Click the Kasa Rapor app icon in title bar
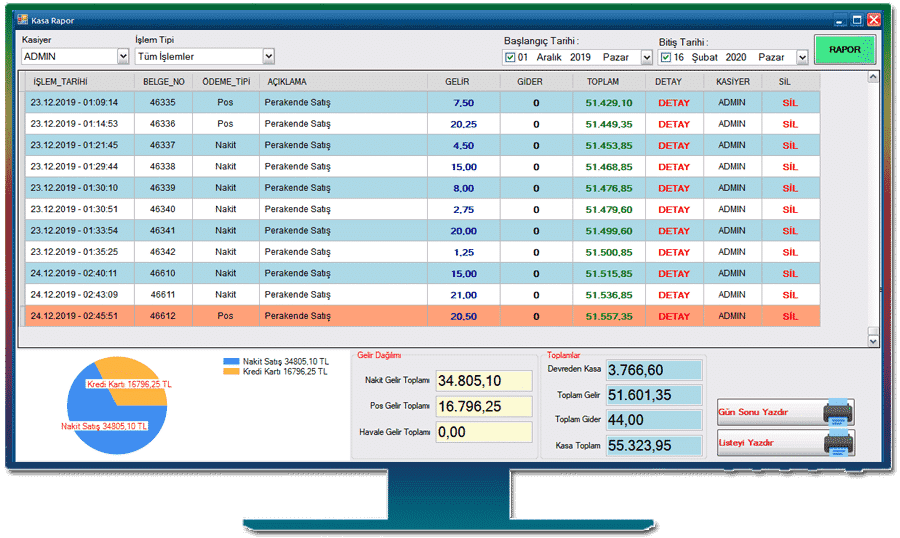The image size is (900, 538). click(23, 19)
